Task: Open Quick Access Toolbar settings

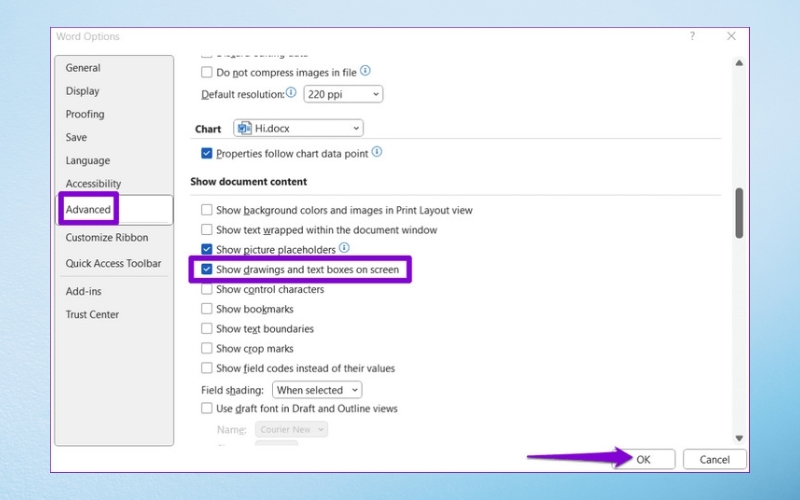Action: click(x=113, y=263)
